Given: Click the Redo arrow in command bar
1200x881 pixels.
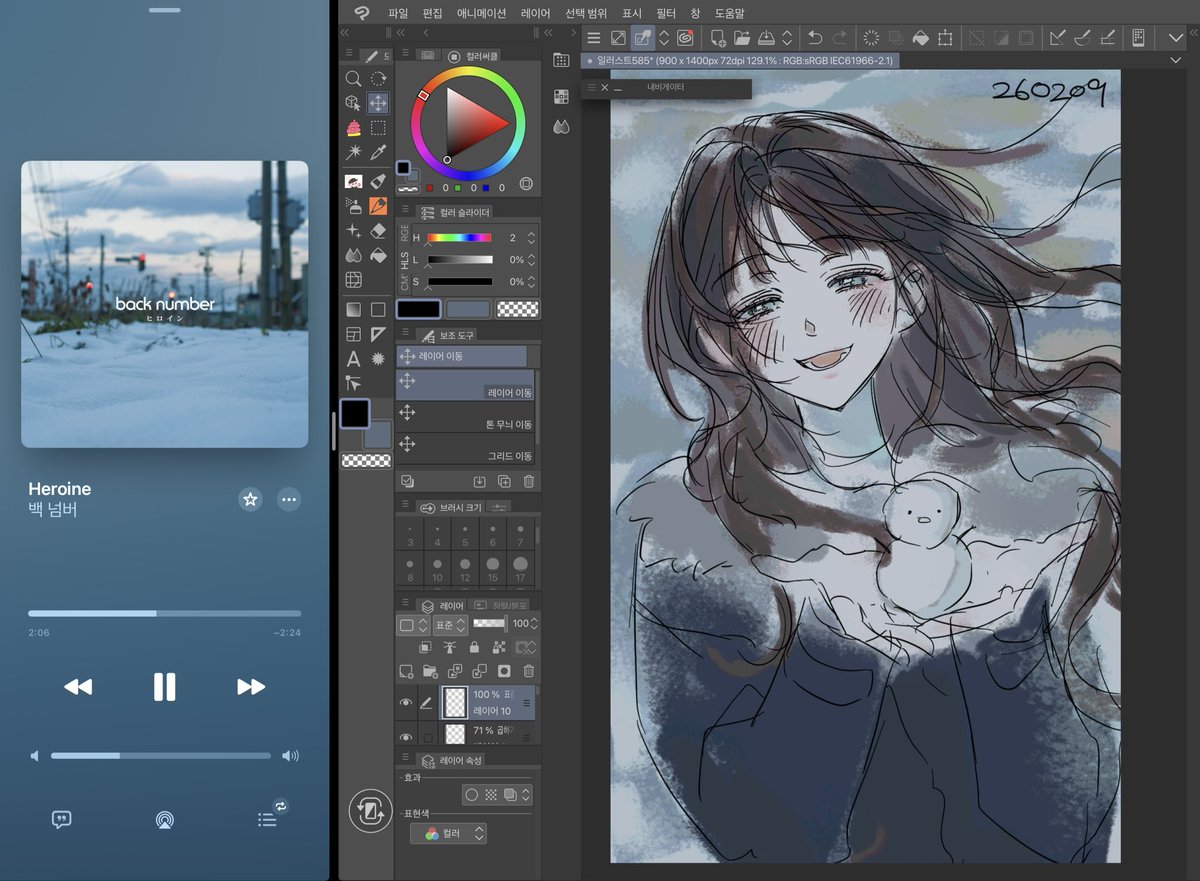Looking at the screenshot, I should pos(840,38).
